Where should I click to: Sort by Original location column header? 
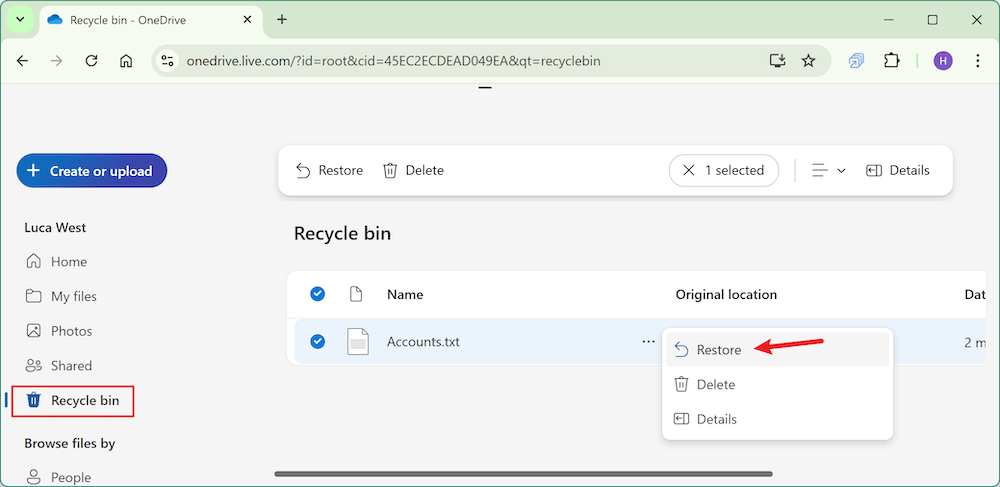click(726, 294)
